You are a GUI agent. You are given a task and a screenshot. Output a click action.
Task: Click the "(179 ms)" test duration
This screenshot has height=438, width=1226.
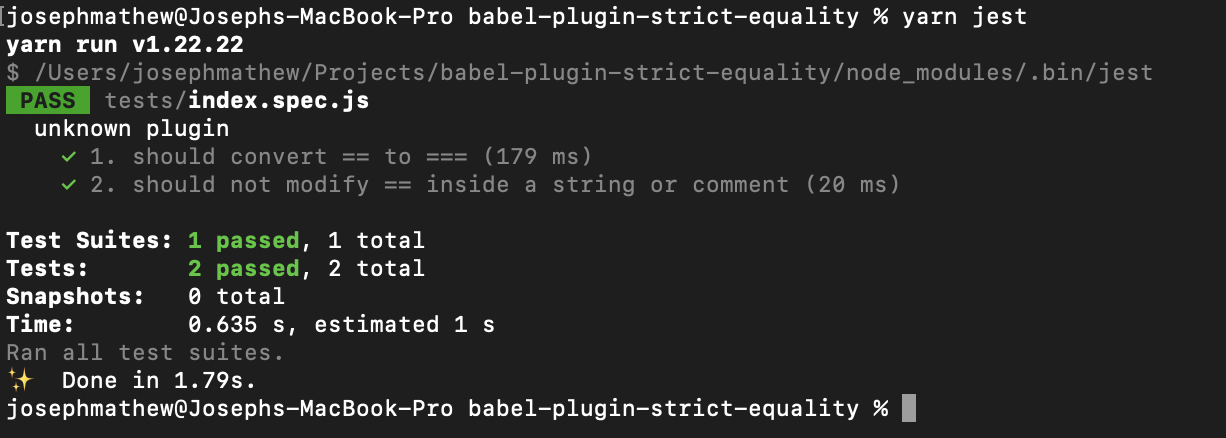tap(537, 157)
